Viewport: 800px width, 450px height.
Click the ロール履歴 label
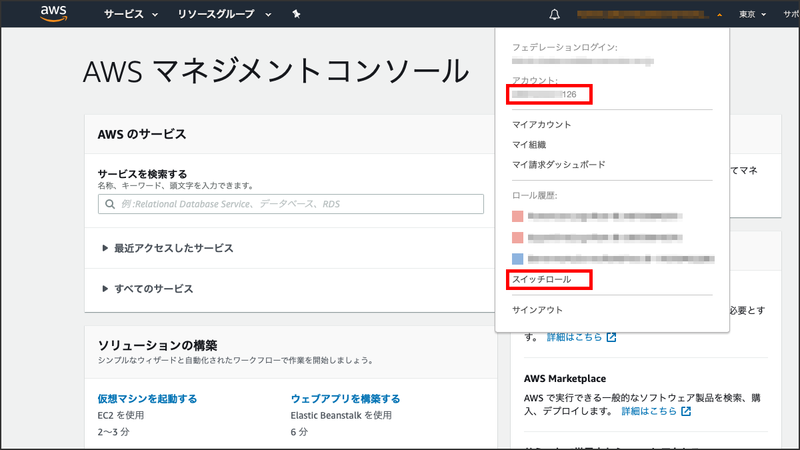(535, 195)
